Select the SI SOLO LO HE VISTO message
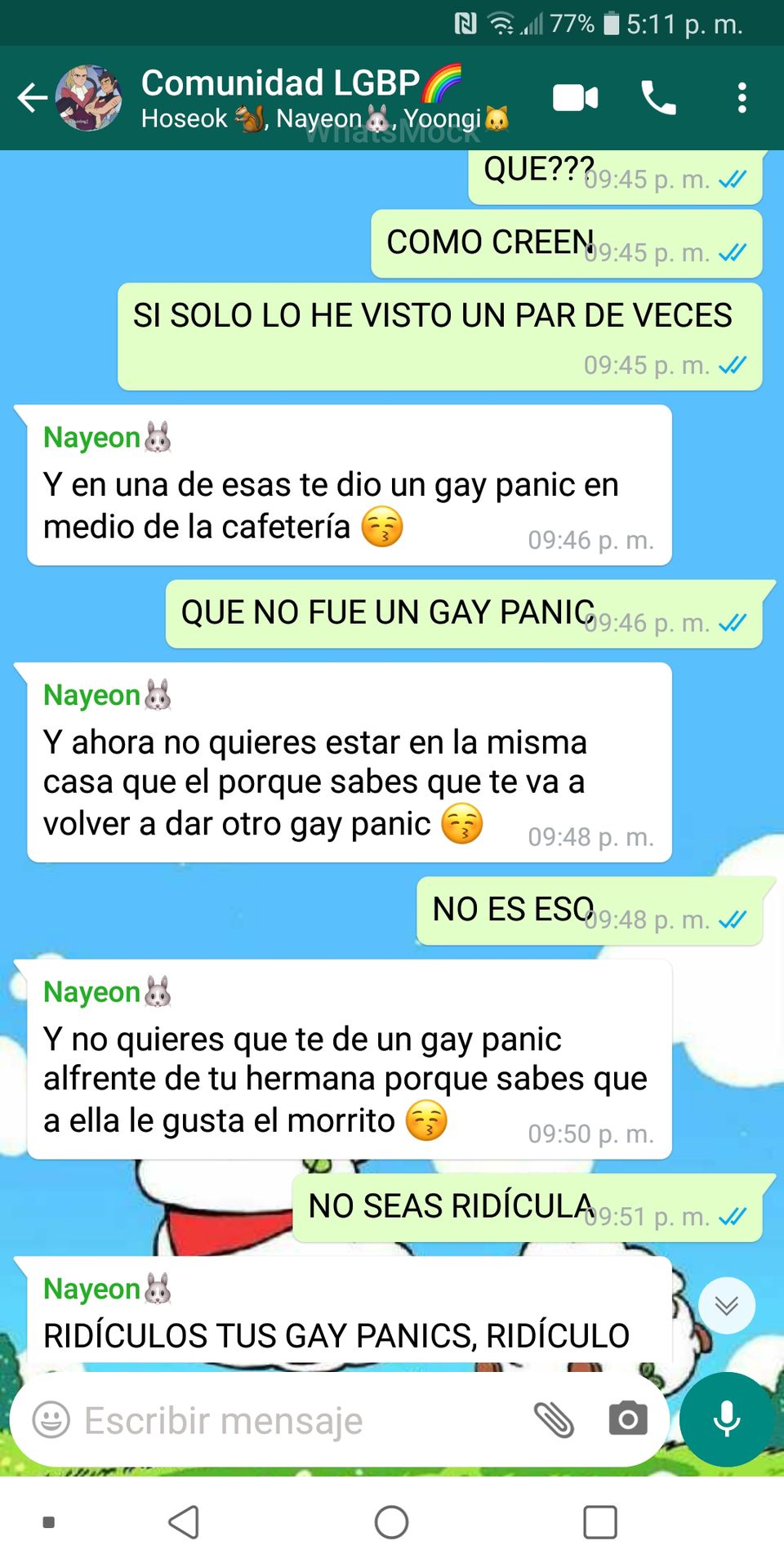This screenshot has width=784, height=1568. point(440,336)
